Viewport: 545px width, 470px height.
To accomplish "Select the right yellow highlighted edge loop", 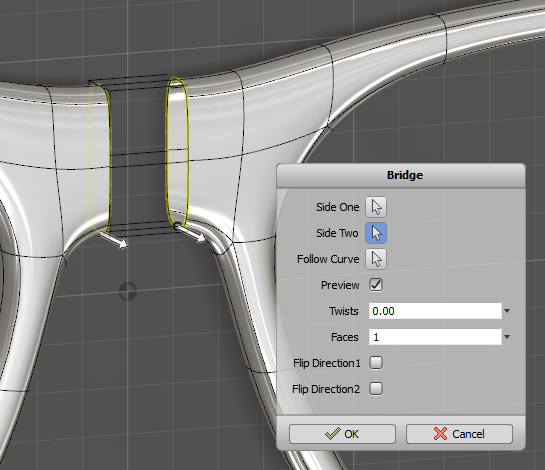I will pyautogui.click(x=178, y=152).
